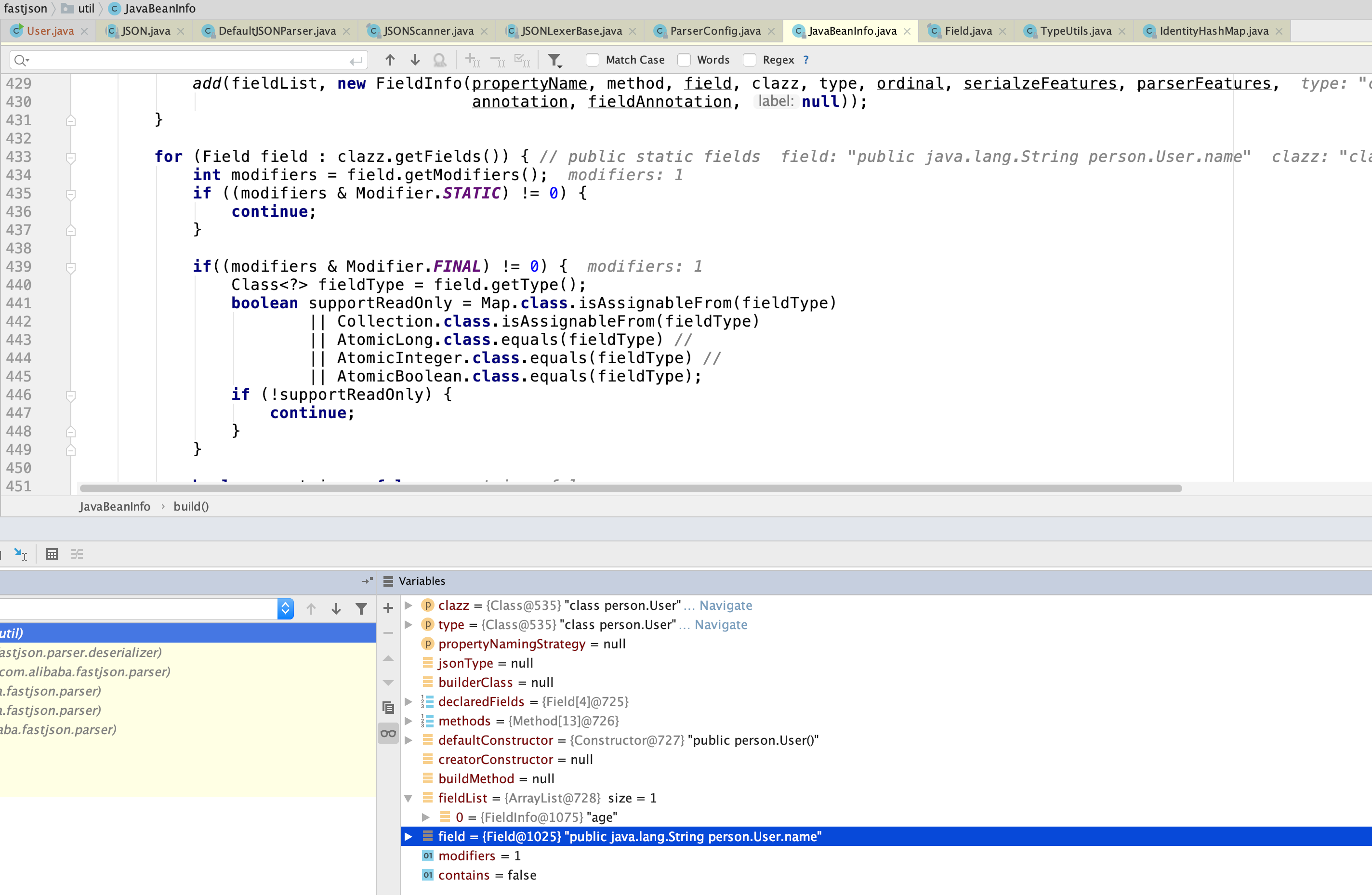Expand the declaredFields variable node
Image resolution: width=1372 pixels, height=895 pixels.
(x=408, y=701)
